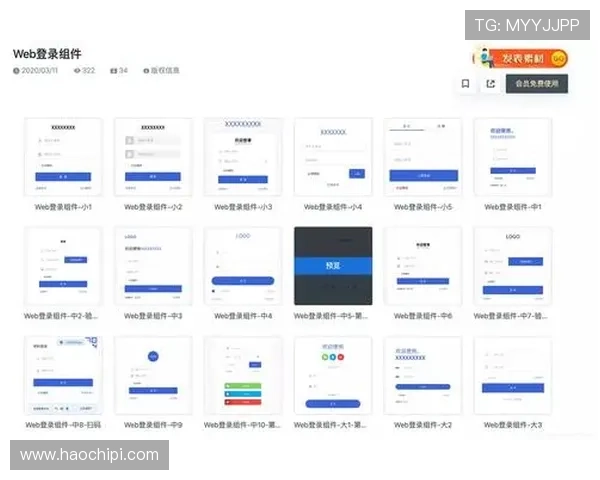Click the Web登录组件-大3 caption
The height and width of the screenshot is (480, 600).
(x=513, y=425)
